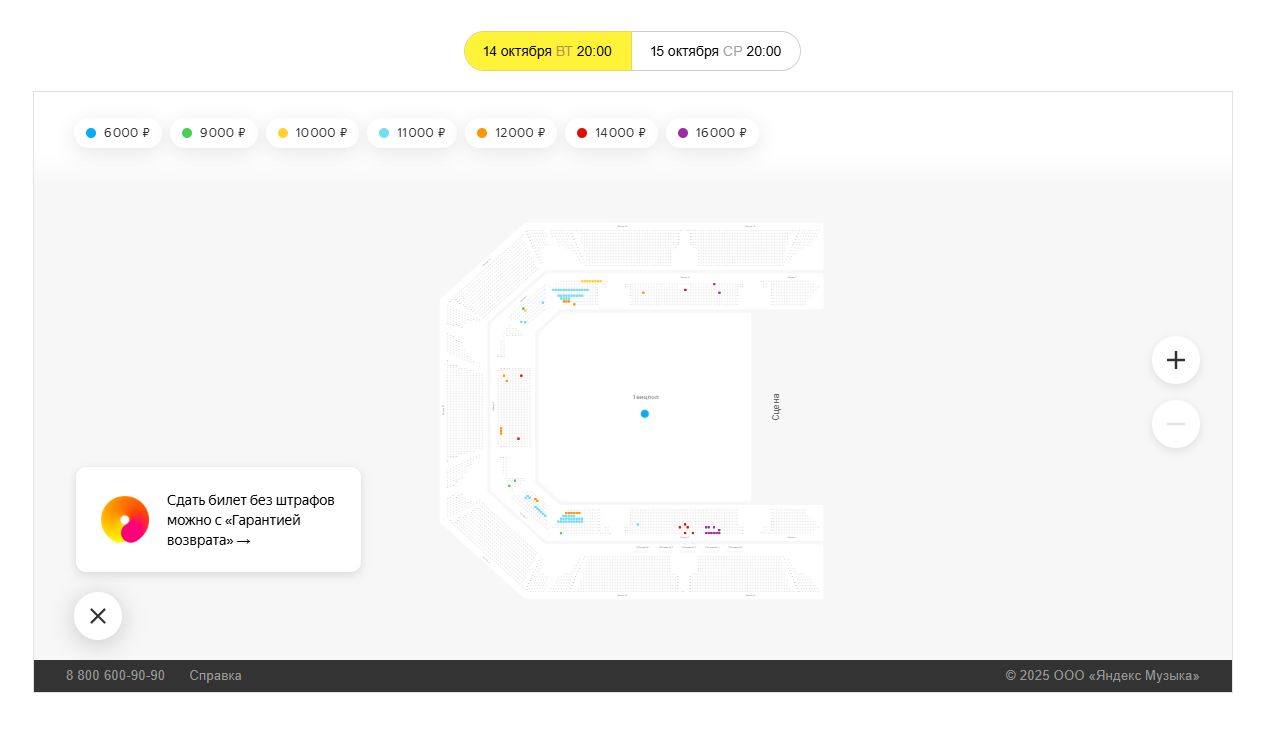Click the 8 800 600-90-90 phone number
This screenshot has height=736, width=1264.
coord(115,676)
